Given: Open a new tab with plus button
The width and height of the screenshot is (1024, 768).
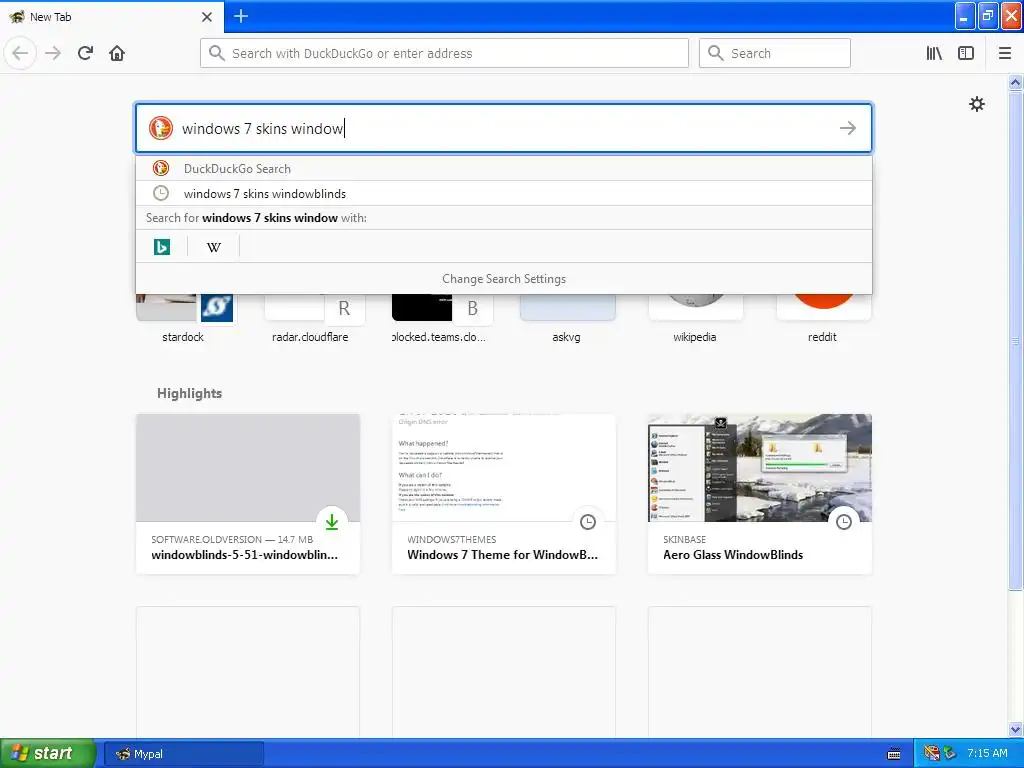Looking at the screenshot, I should (x=241, y=16).
